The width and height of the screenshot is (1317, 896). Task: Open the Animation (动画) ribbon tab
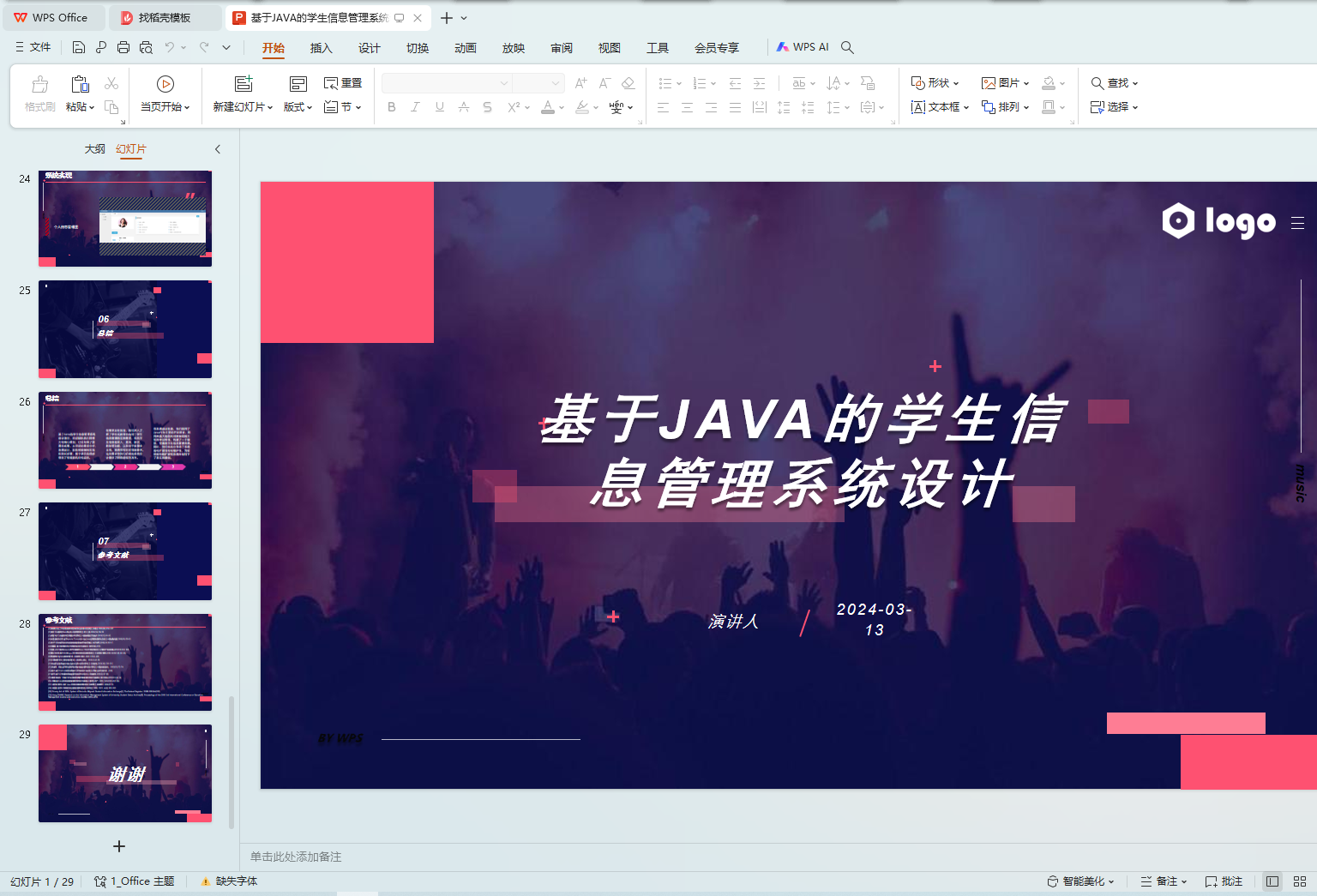[465, 48]
